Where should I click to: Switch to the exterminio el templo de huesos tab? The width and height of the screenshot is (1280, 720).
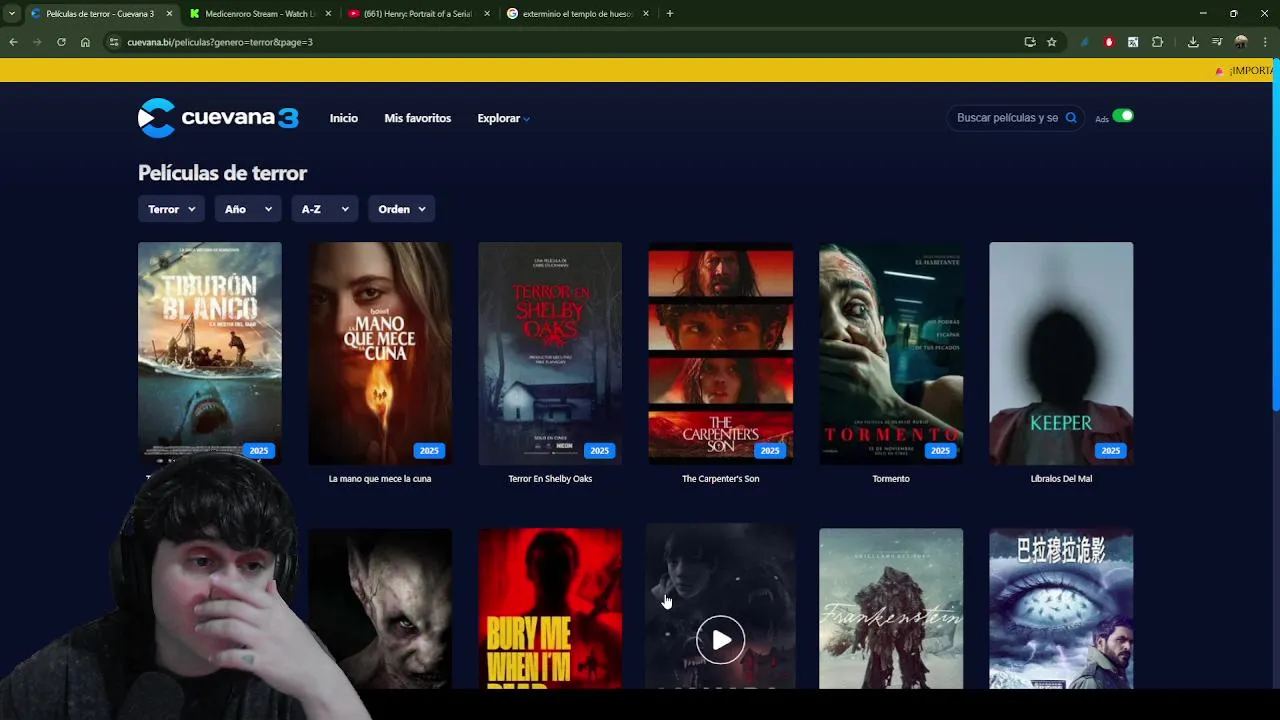578,14
